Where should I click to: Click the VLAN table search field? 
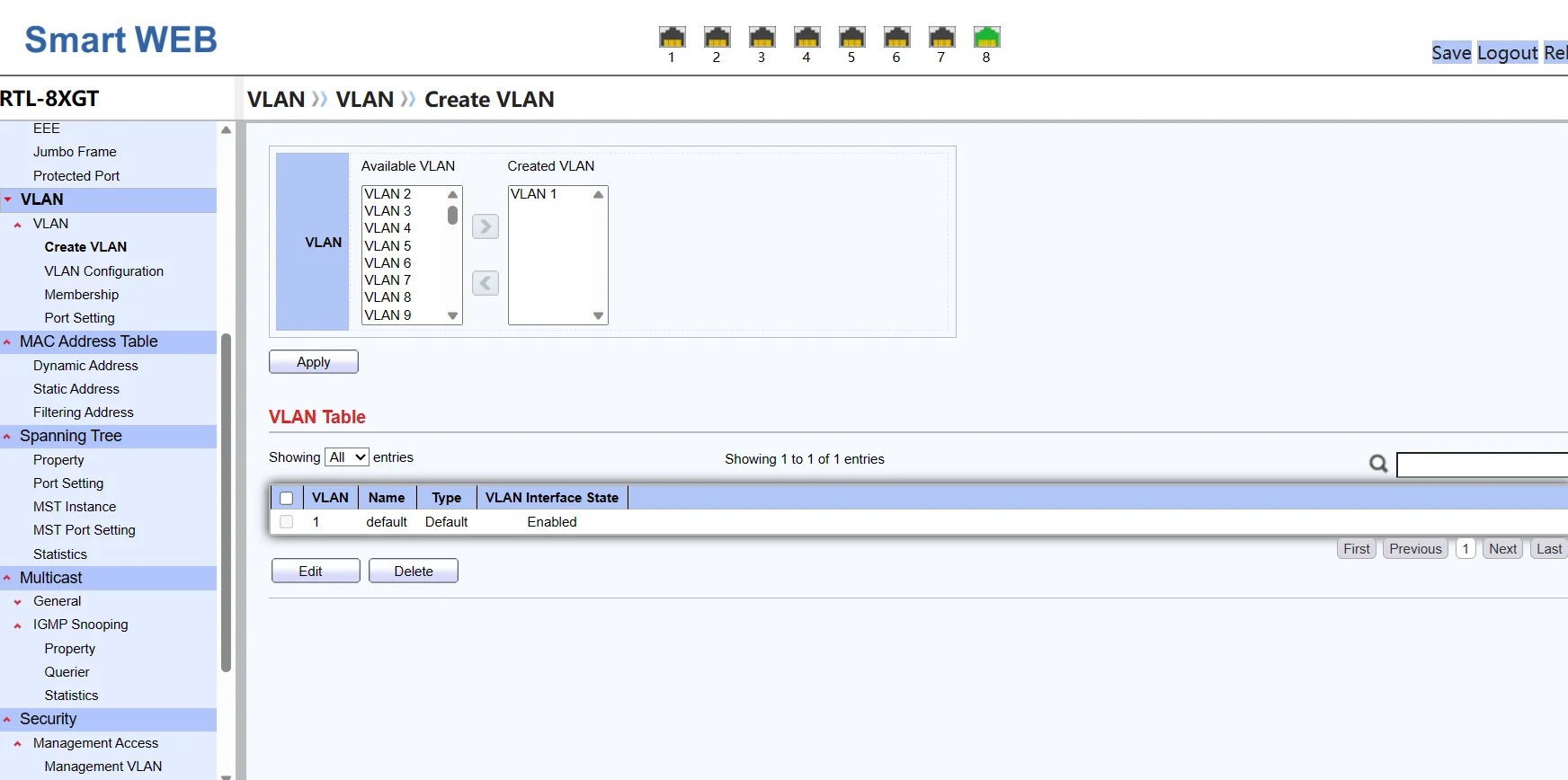click(1482, 465)
